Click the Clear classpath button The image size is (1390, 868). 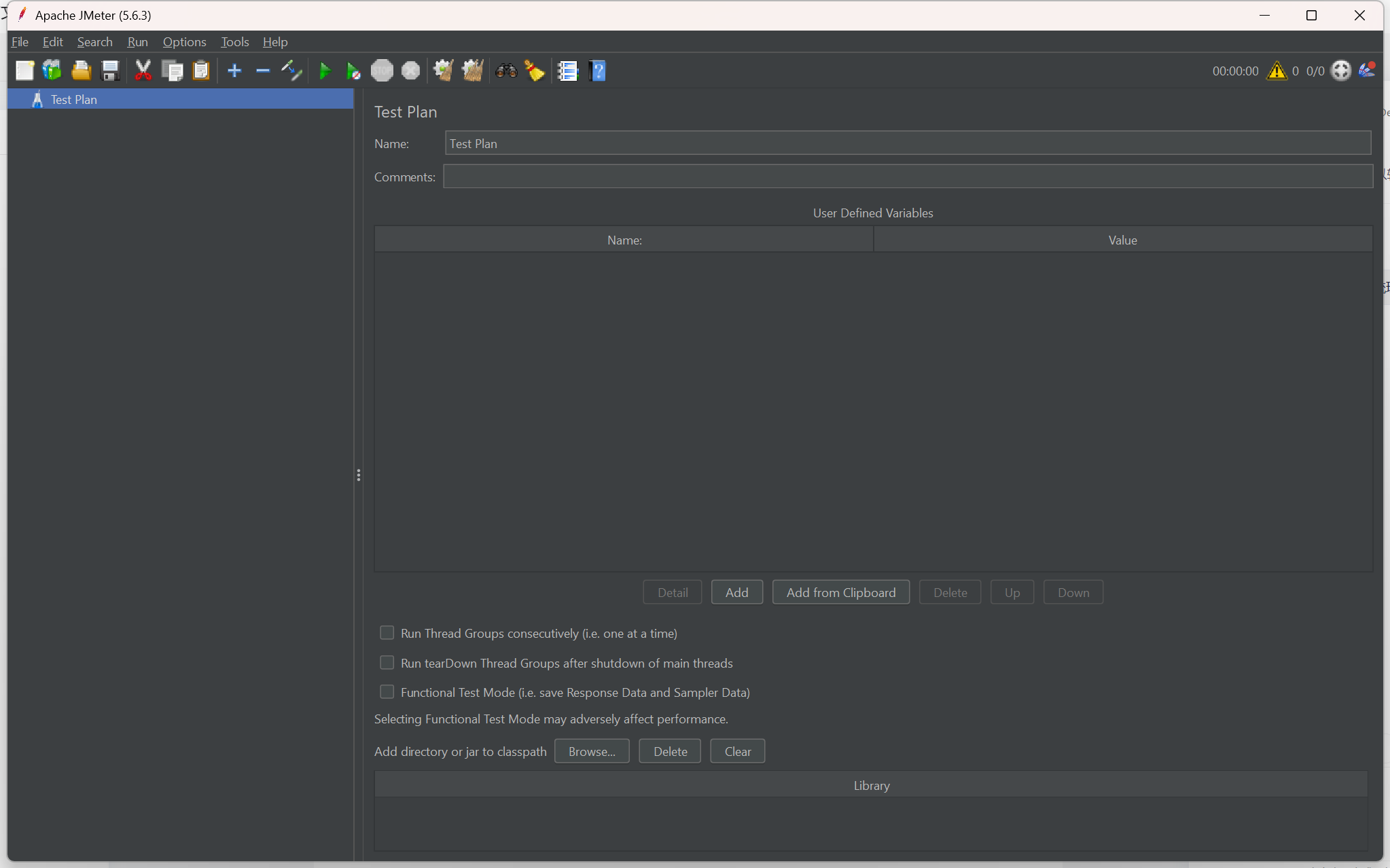tap(737, 751)
